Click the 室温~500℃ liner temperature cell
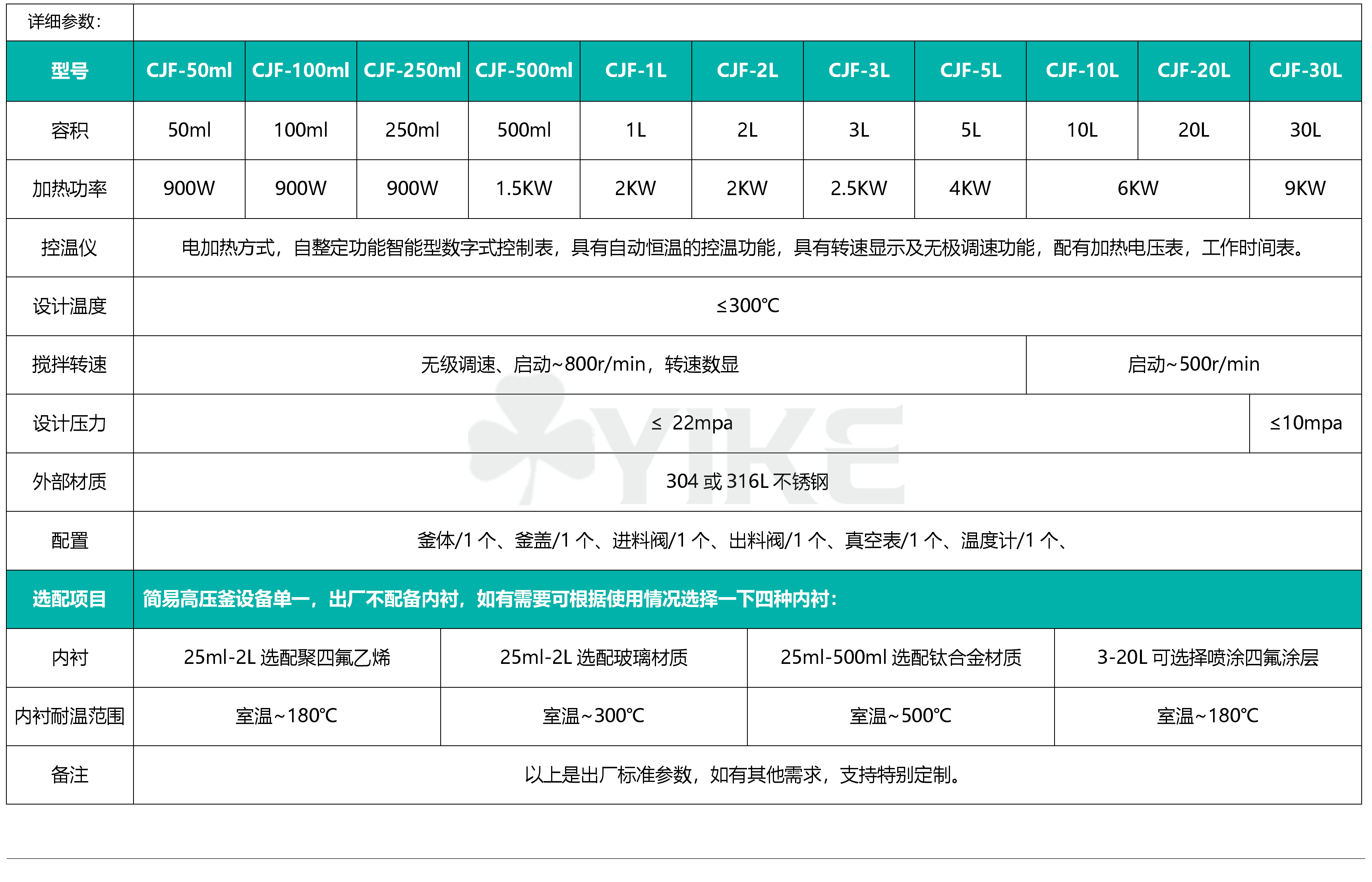1372x882 pixels. click(899, 716)
